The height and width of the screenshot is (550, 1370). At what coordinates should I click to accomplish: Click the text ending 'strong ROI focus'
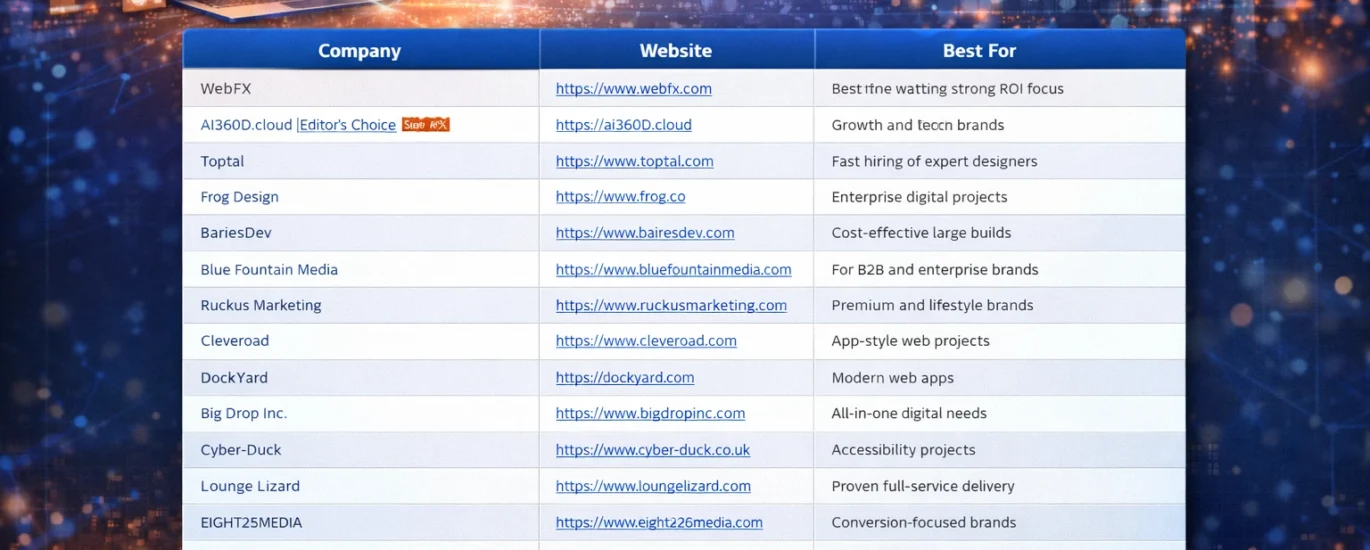[948, 89]
